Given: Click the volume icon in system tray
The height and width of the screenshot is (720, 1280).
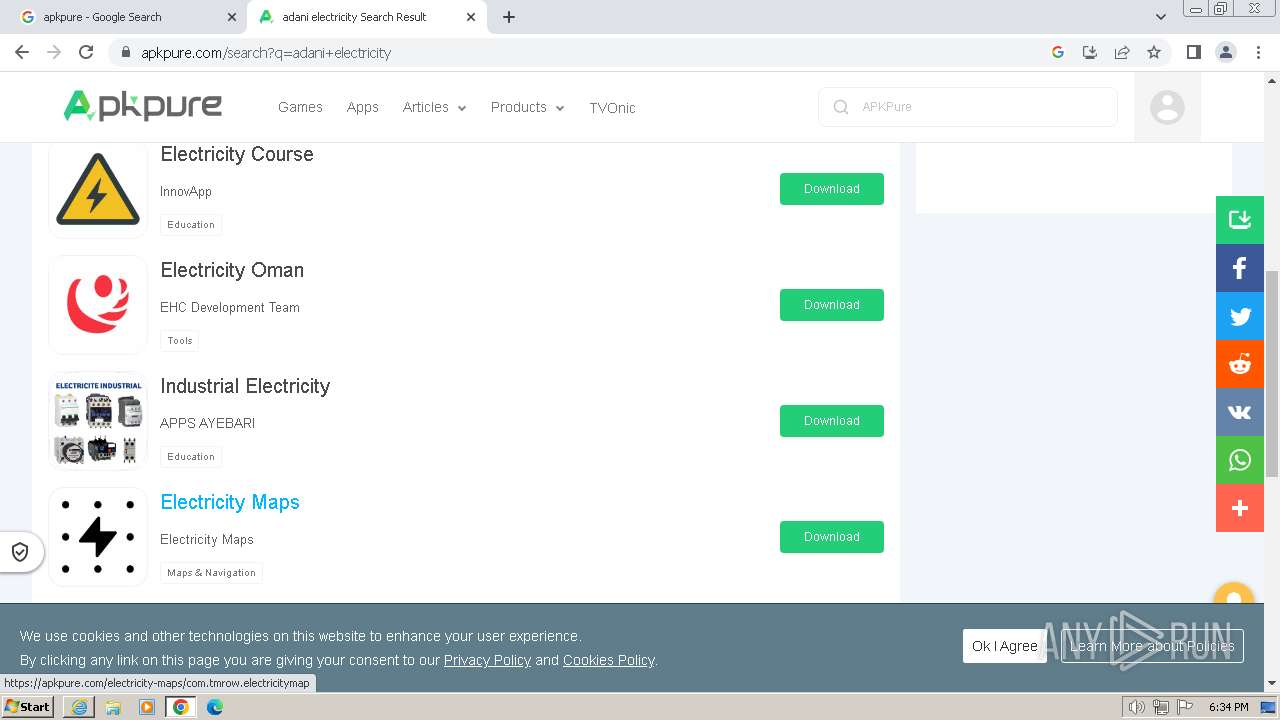Looking at the screenshot, I should tap(1137, 707).
